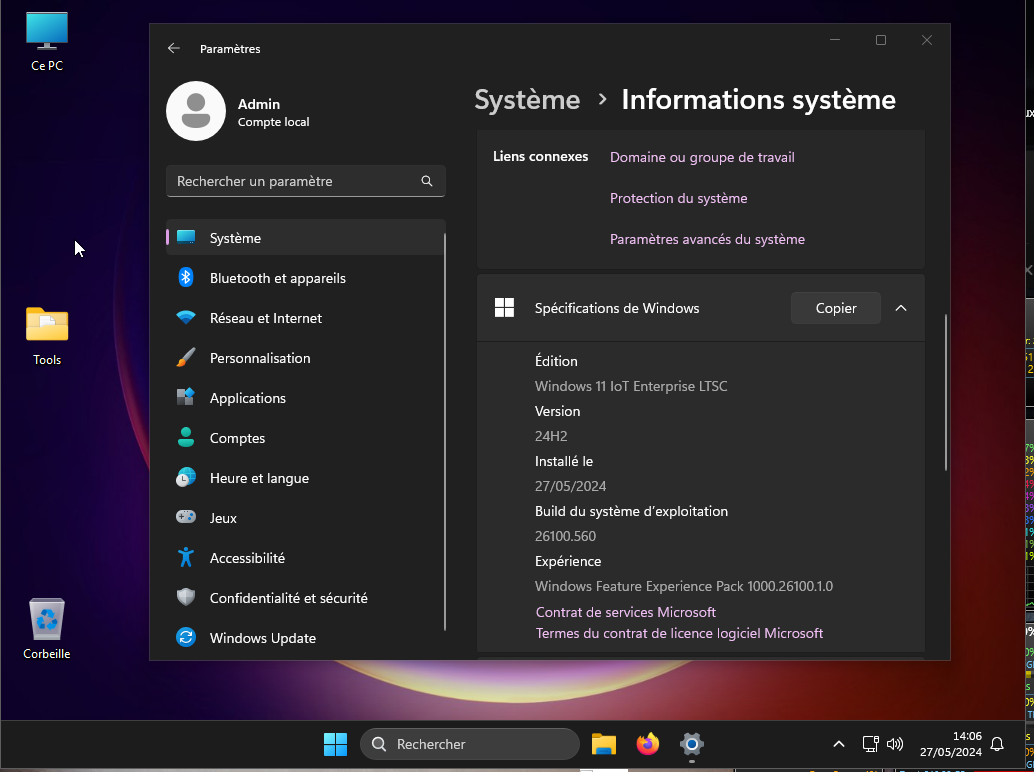Click the Windows 11 IoT Enterprise LTSC edition text
The height and width of the screenshot is (772, 1034).
click(631, 386)
